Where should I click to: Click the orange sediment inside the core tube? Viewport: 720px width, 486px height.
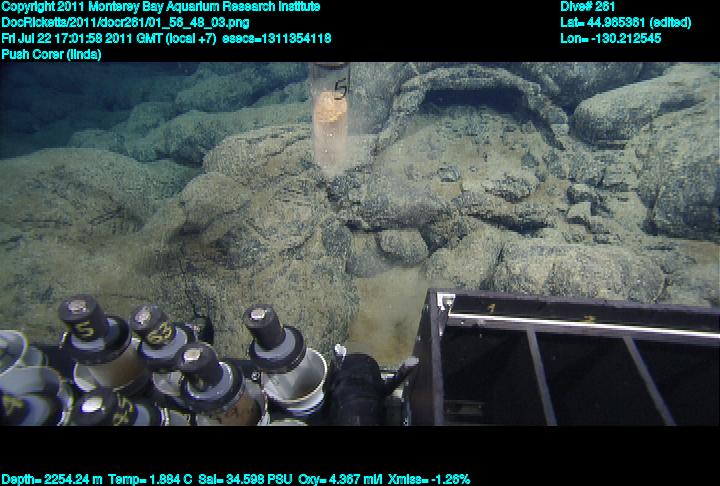[330, 125]
